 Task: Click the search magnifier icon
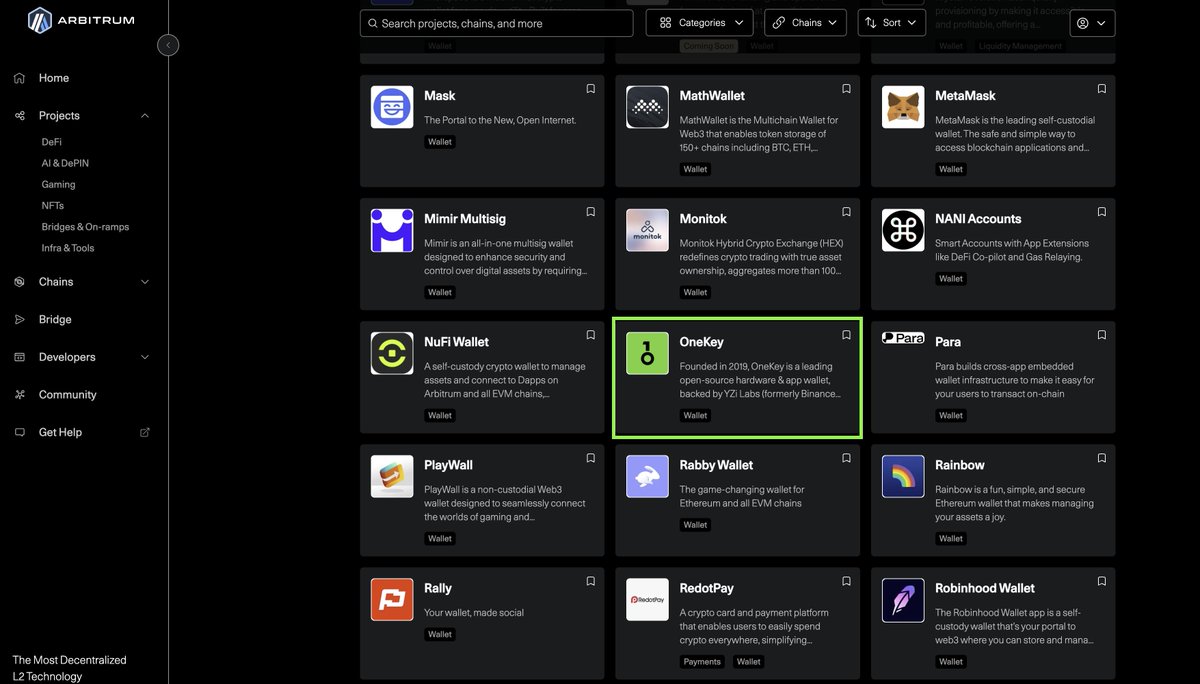[373, 23]
